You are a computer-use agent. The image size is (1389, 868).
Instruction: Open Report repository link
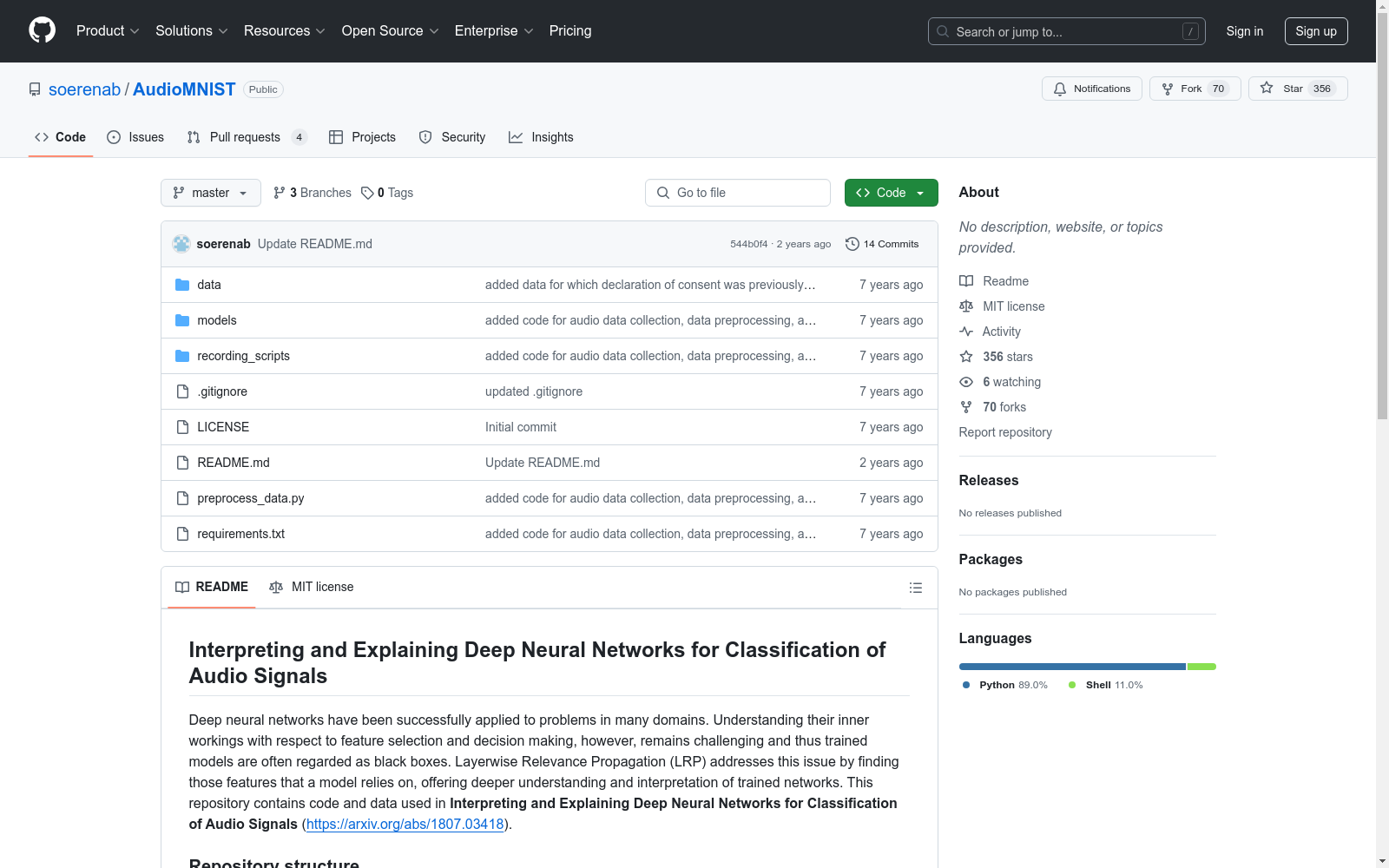click(1005, 432)
